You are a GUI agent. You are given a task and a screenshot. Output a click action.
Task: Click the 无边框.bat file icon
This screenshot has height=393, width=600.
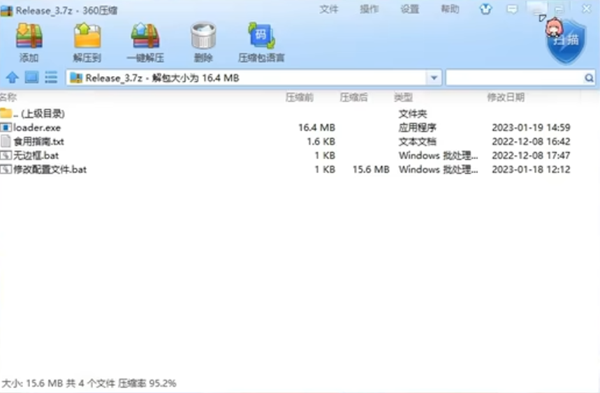[6, 155]
